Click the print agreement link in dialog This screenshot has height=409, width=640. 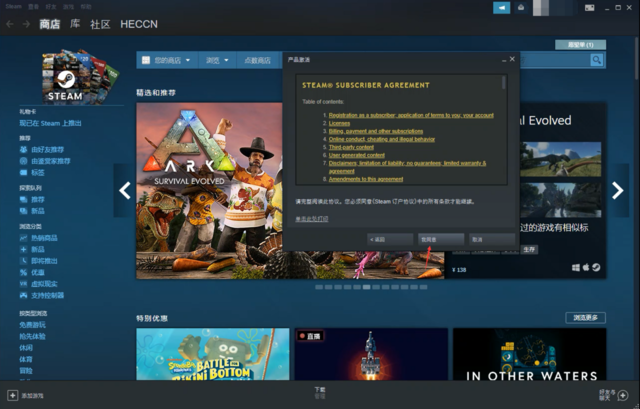pyautogui.click(x=312, y=219)
